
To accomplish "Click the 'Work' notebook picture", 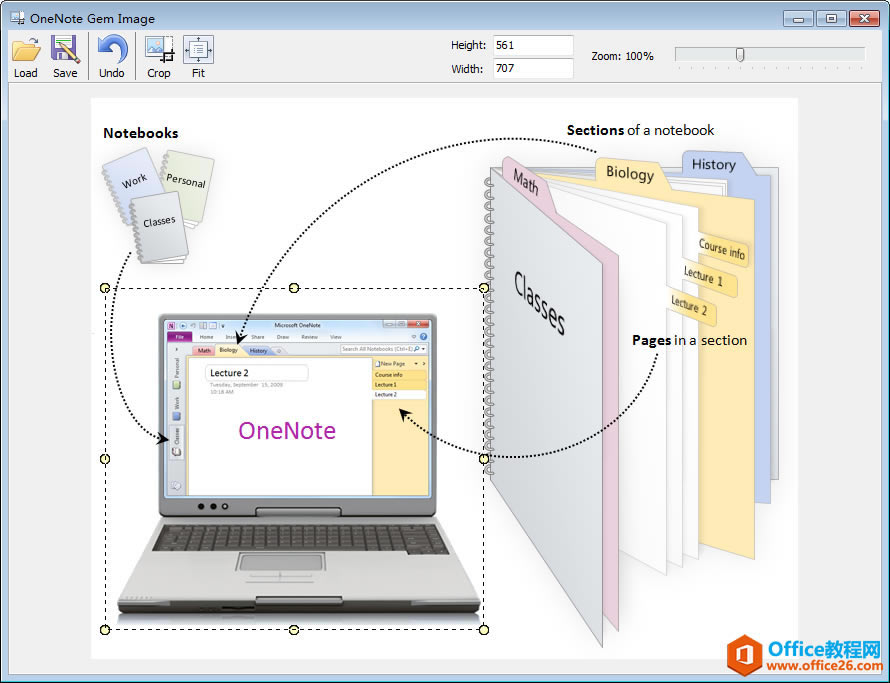I will tap(134, 182).
